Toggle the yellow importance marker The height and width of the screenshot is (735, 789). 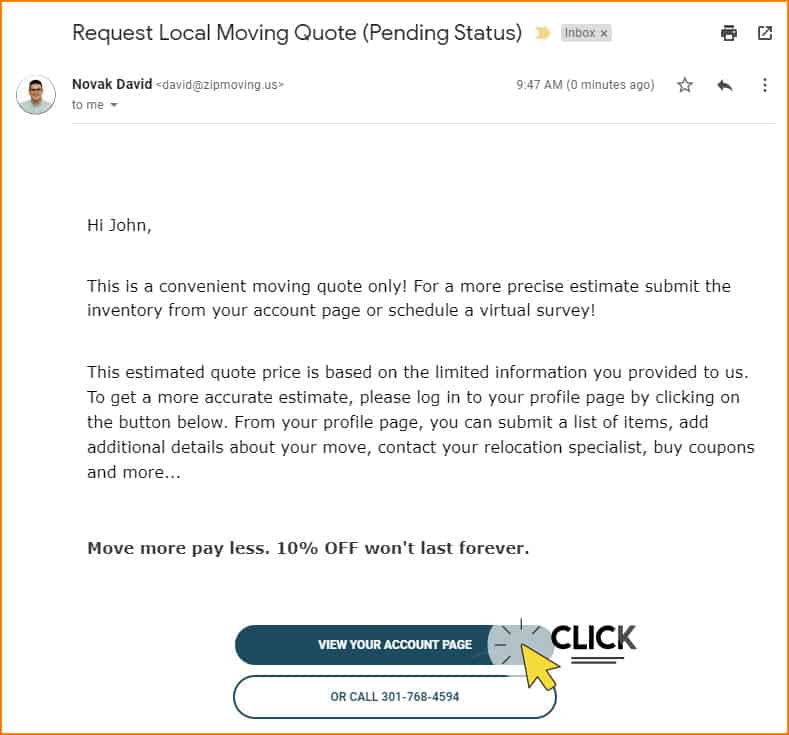[542, 33]
